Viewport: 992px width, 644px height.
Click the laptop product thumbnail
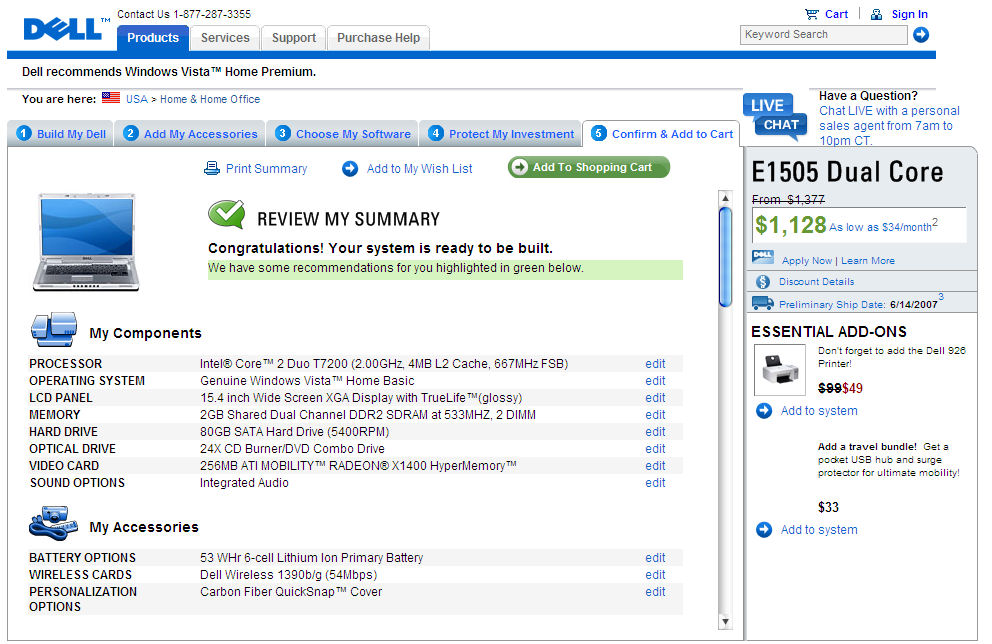pyautogui.click(x=86, y=242)
